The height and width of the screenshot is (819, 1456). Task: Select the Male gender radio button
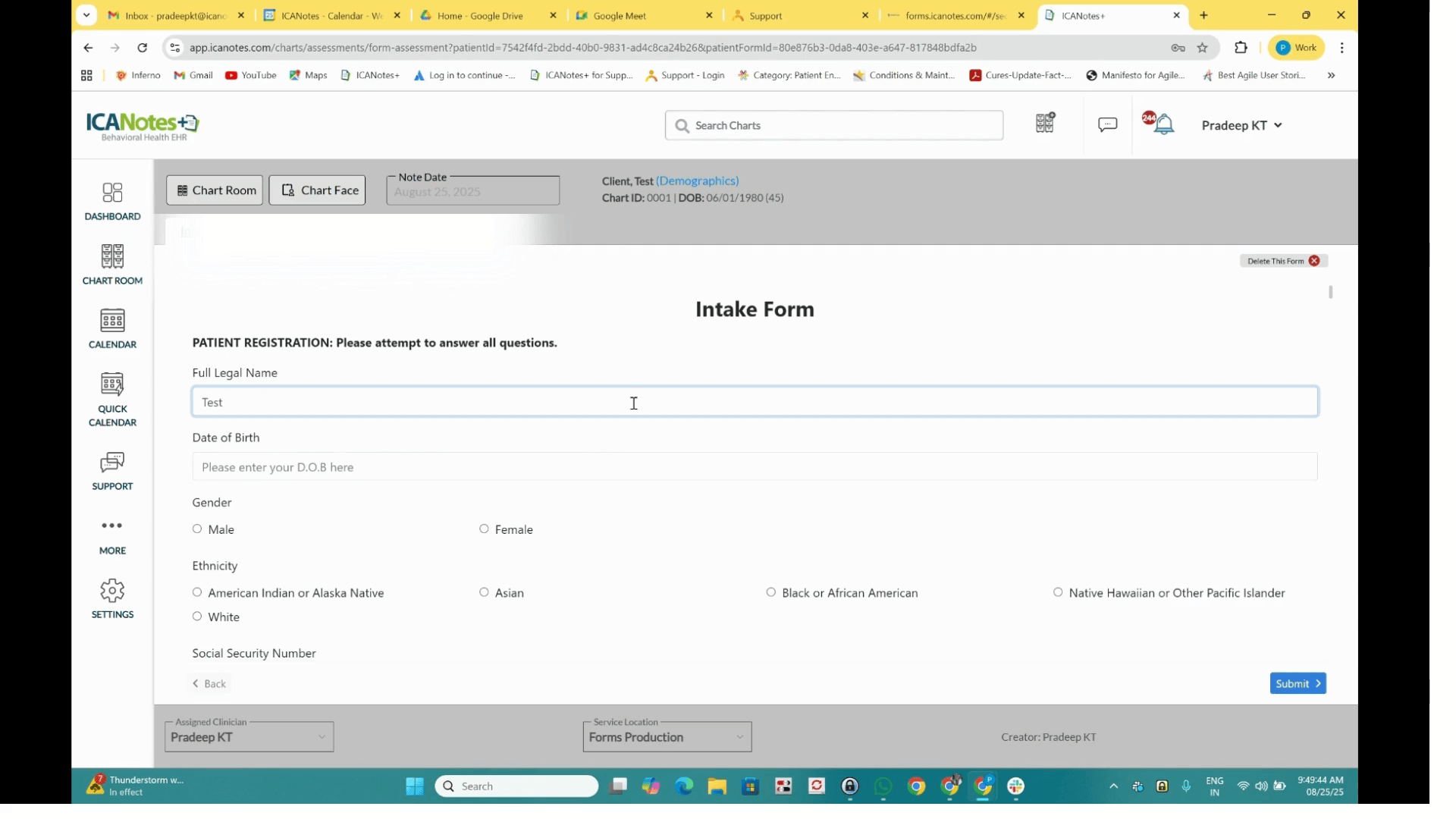197,529
